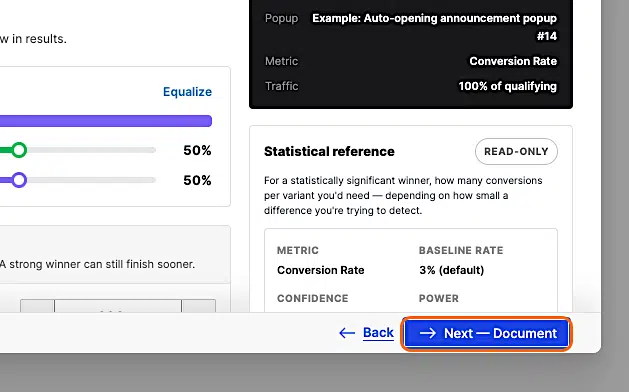The image size is (629, 392).
Task: Click the POWER label
Action: point(438,299)
